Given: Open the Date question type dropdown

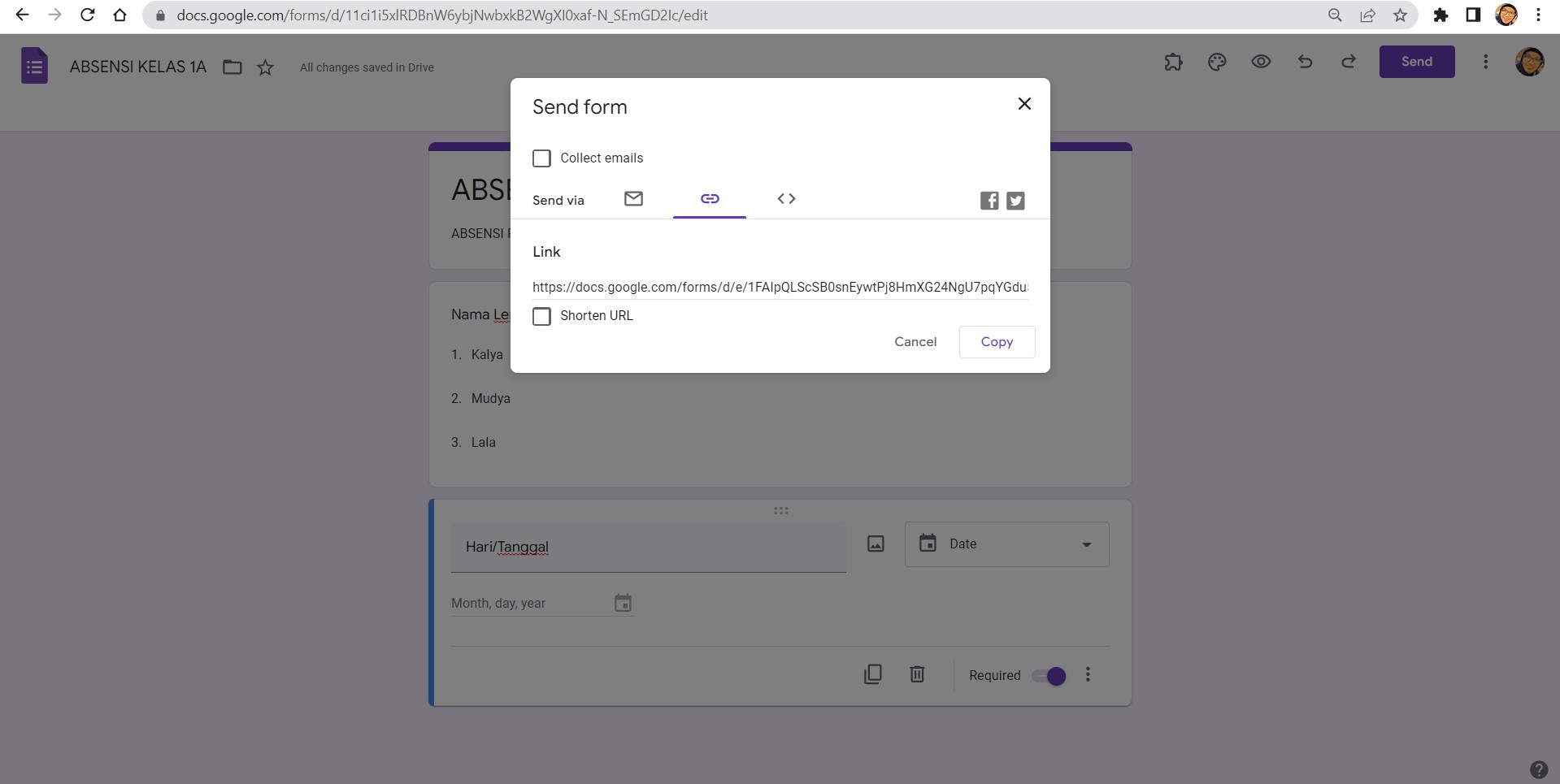Looking at the screenshot, I should (1006, 544).
